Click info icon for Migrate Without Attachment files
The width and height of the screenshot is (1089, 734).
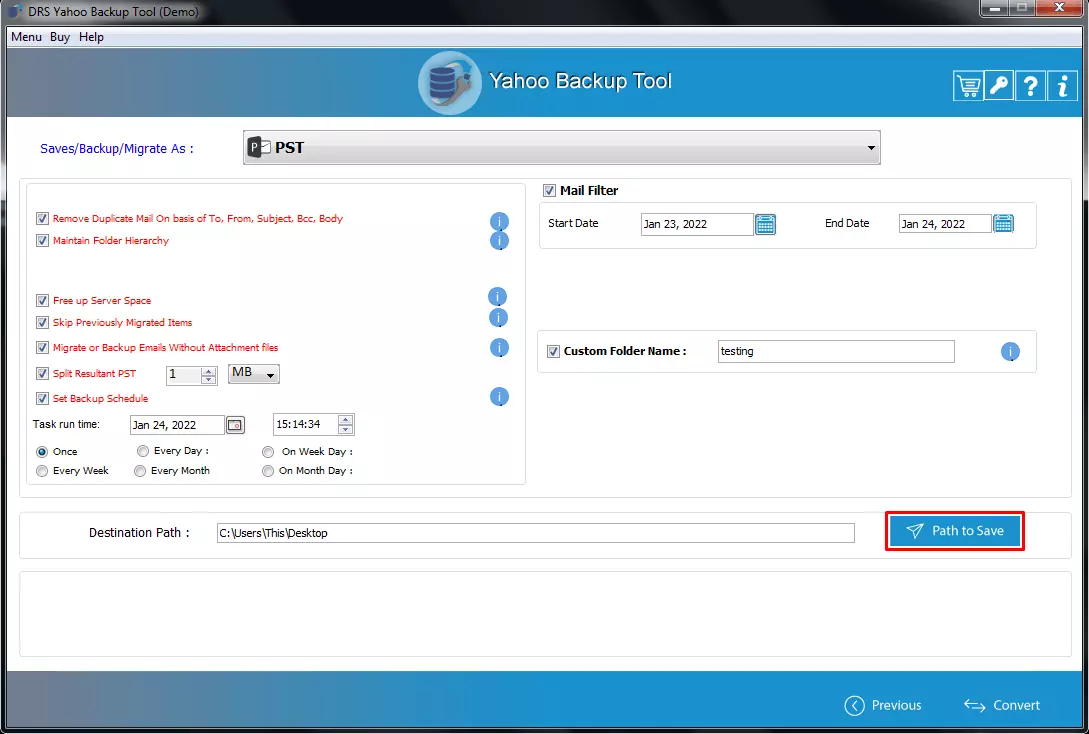tap(499, 348)
